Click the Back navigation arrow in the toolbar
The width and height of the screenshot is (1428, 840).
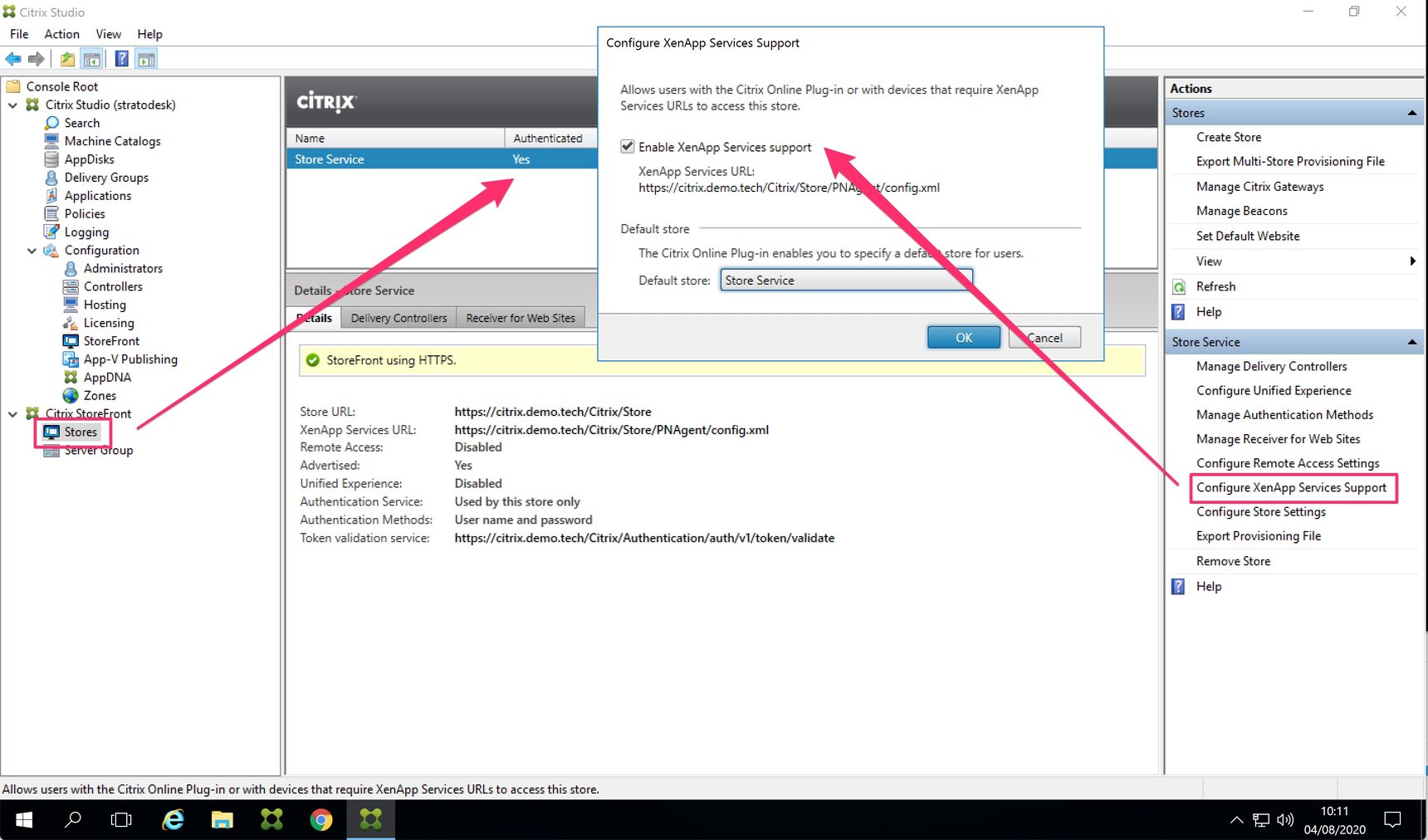point(12,59)
